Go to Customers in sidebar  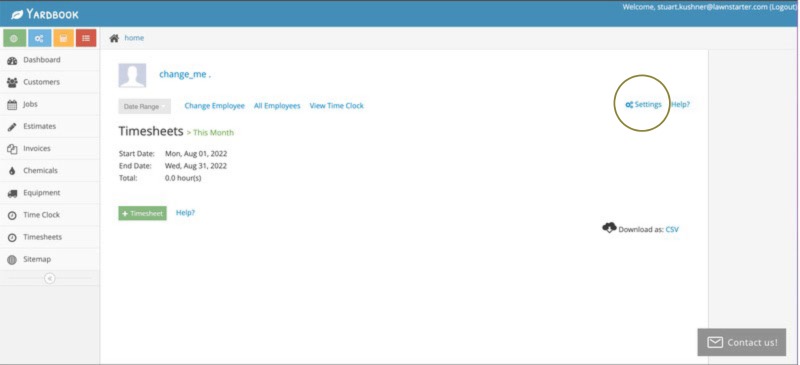(50, 82)
